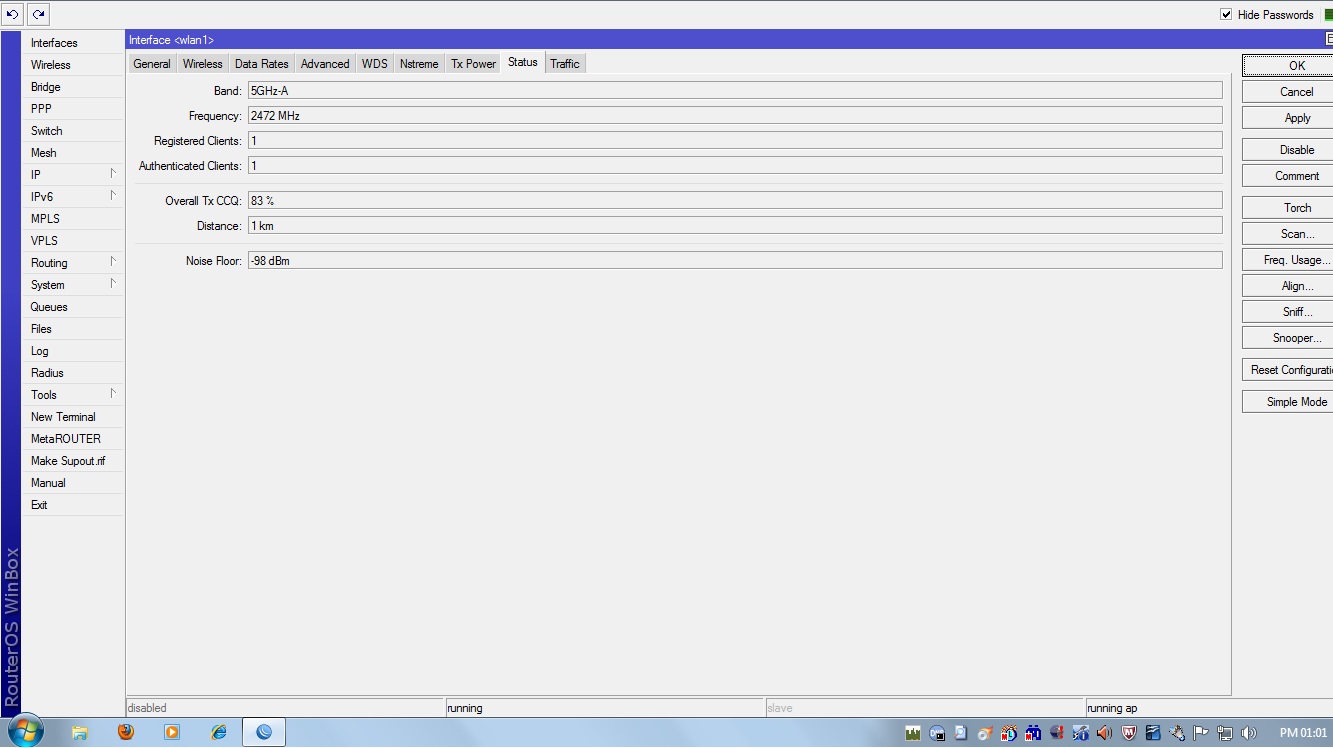Switch to the General tab

[152, 64]
